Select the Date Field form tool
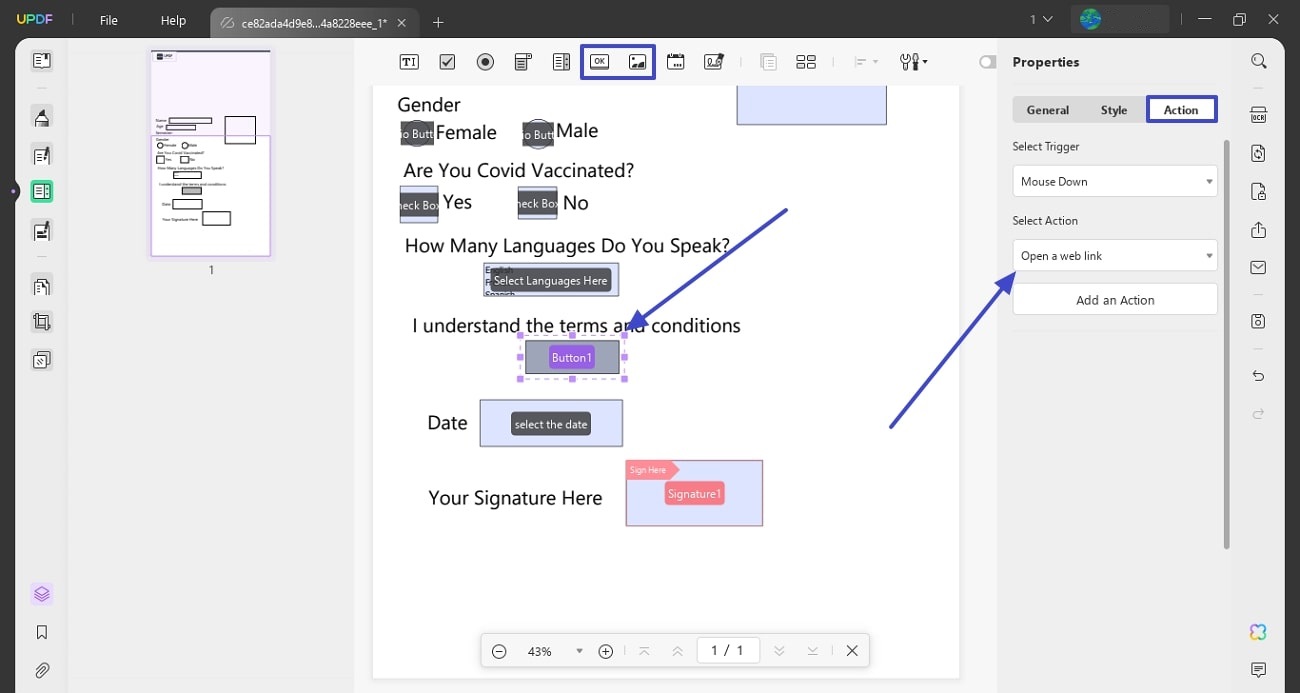The width and height of the screenshot is (1300, 693). click(676, 61)
